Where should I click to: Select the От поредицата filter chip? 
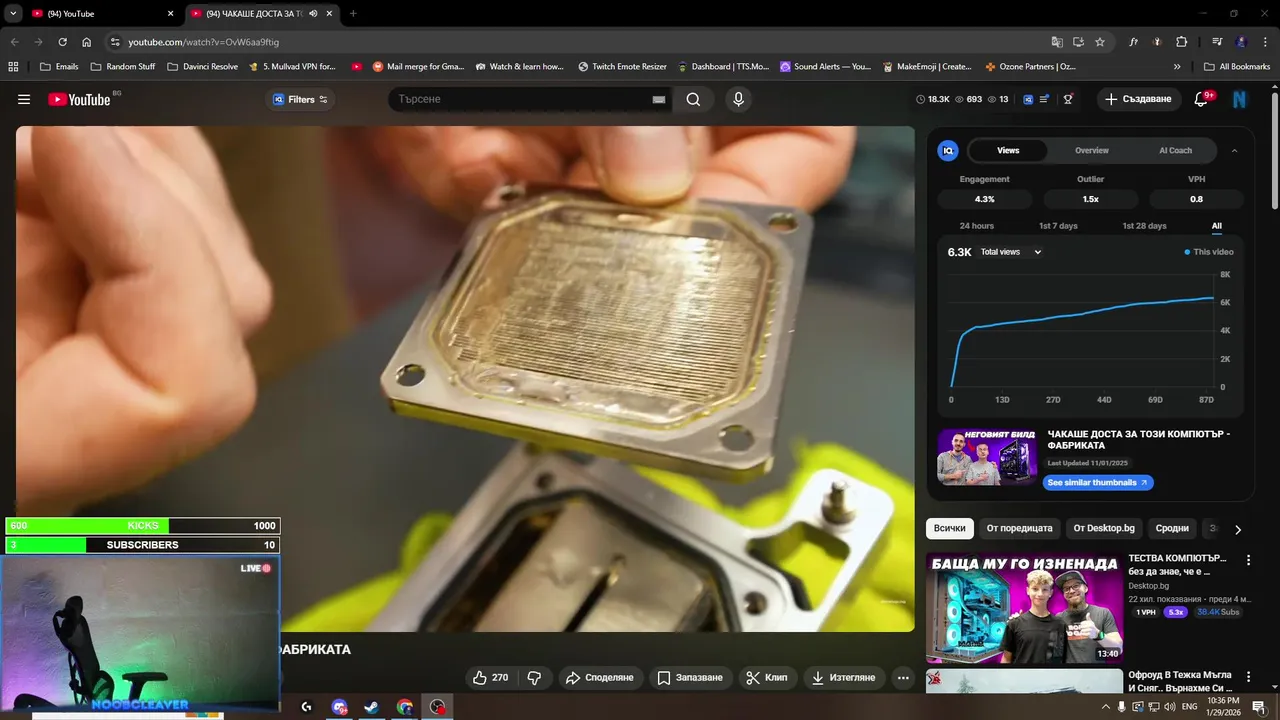1019,528
